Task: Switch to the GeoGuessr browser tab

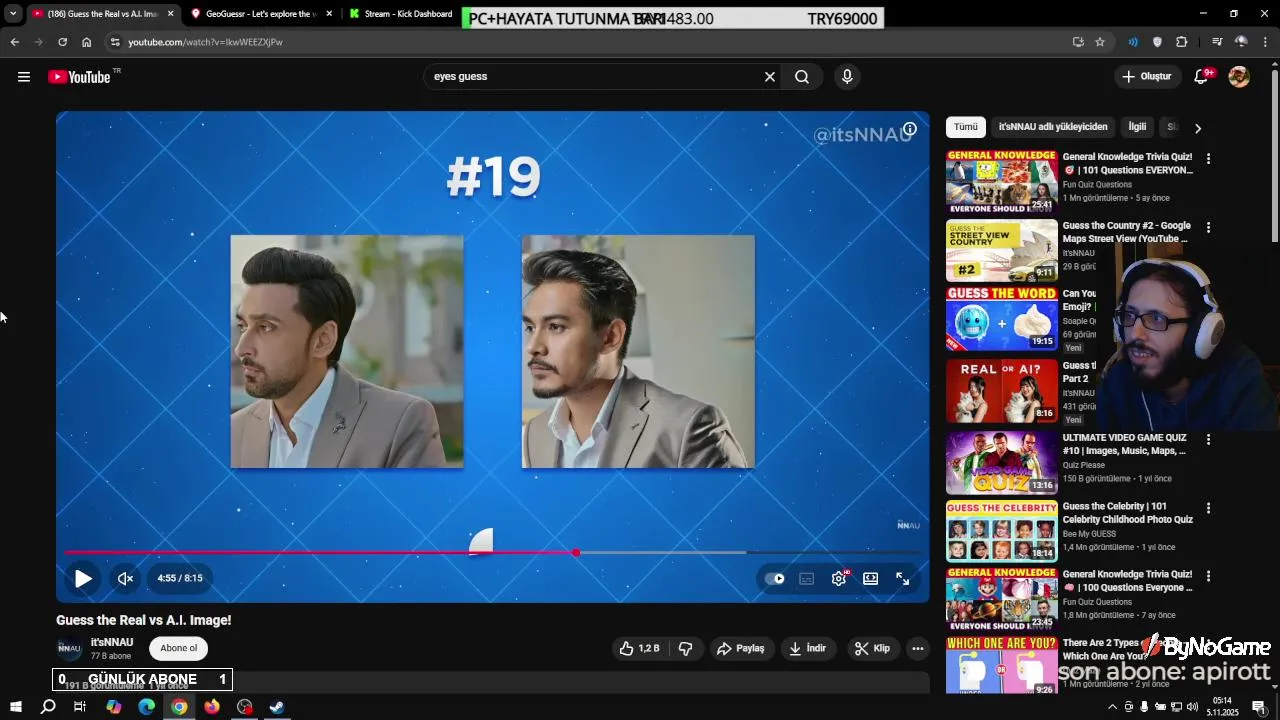Action: point(260,14)
